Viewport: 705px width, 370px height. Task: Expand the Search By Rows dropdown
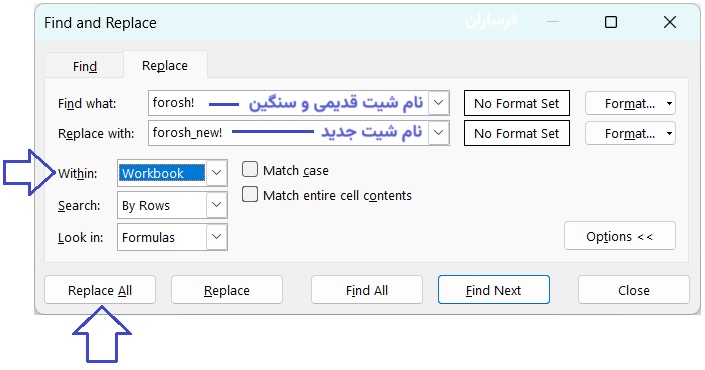(216, 205)
